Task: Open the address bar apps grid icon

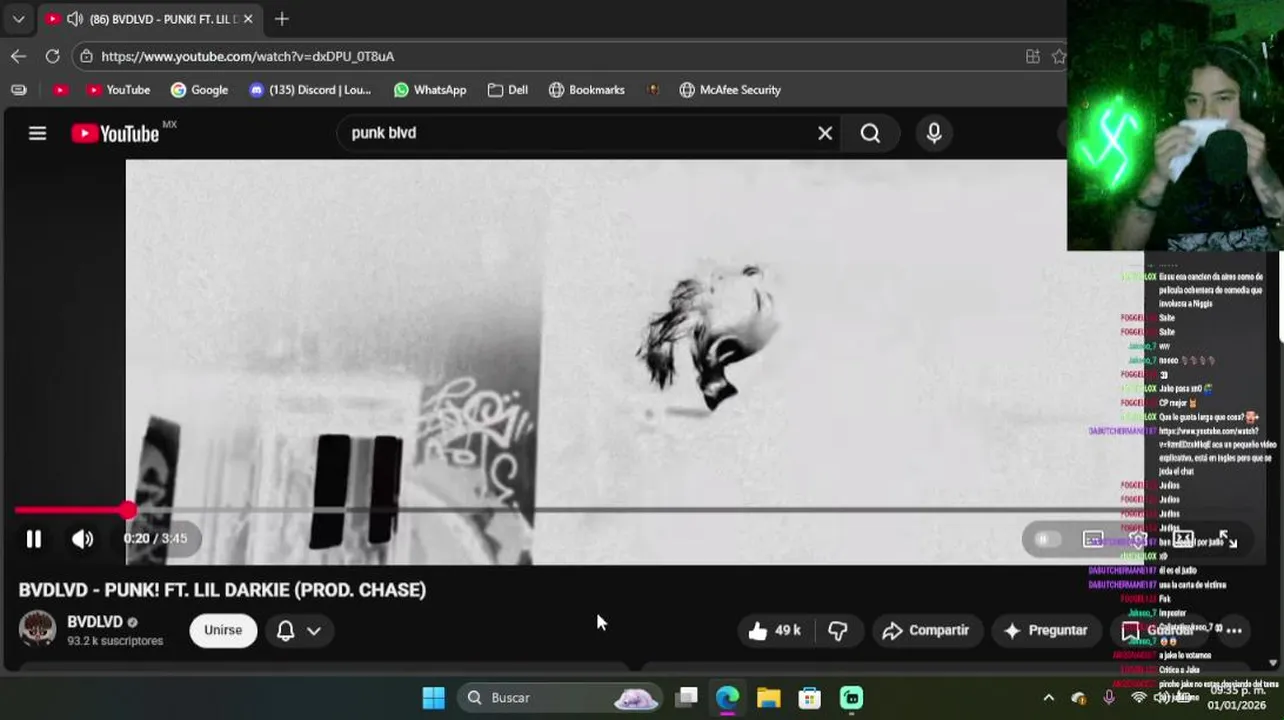Action: tap(1033, 56)
